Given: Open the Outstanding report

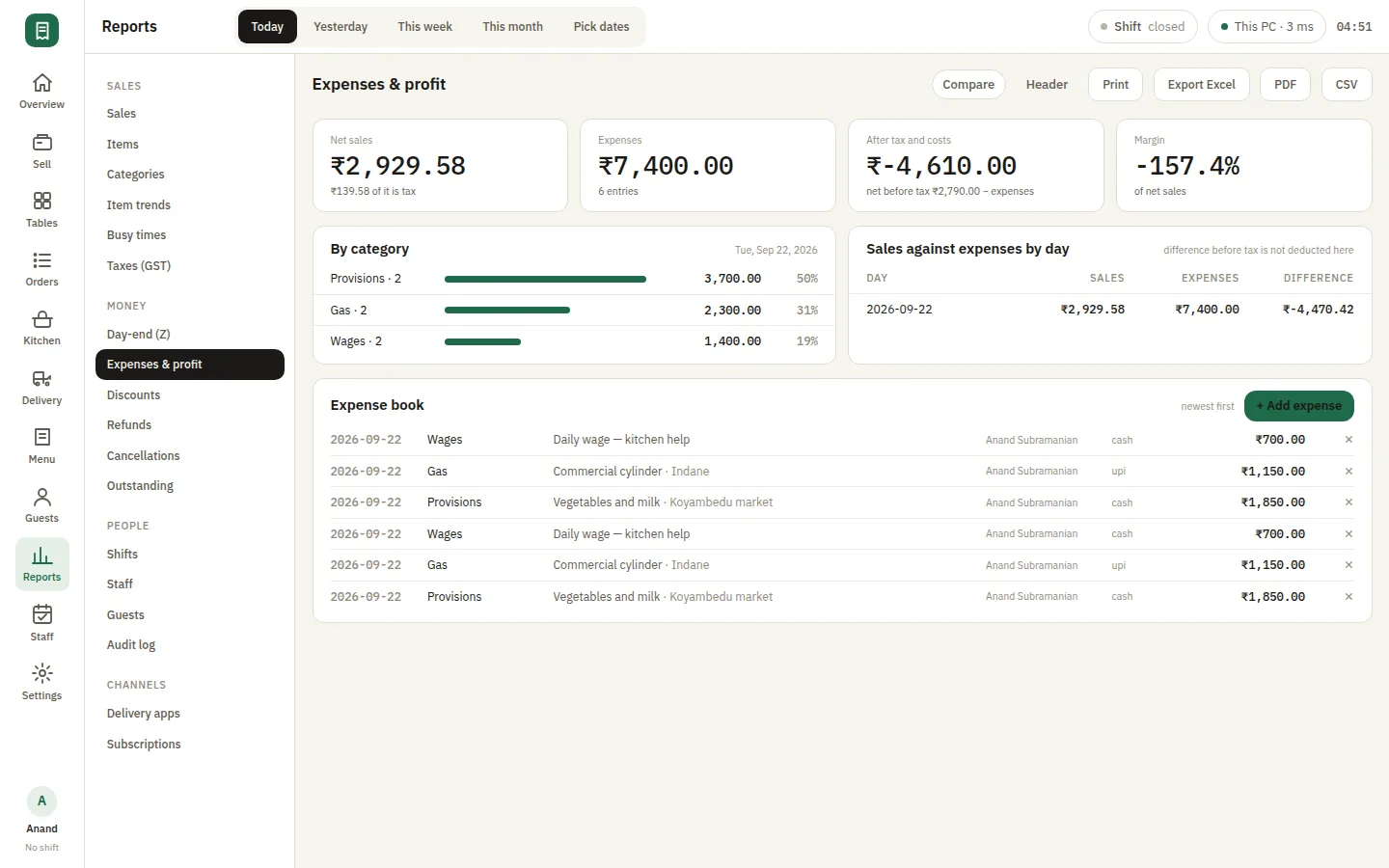Looking at the screenshot, I should (x=190, y=486).
